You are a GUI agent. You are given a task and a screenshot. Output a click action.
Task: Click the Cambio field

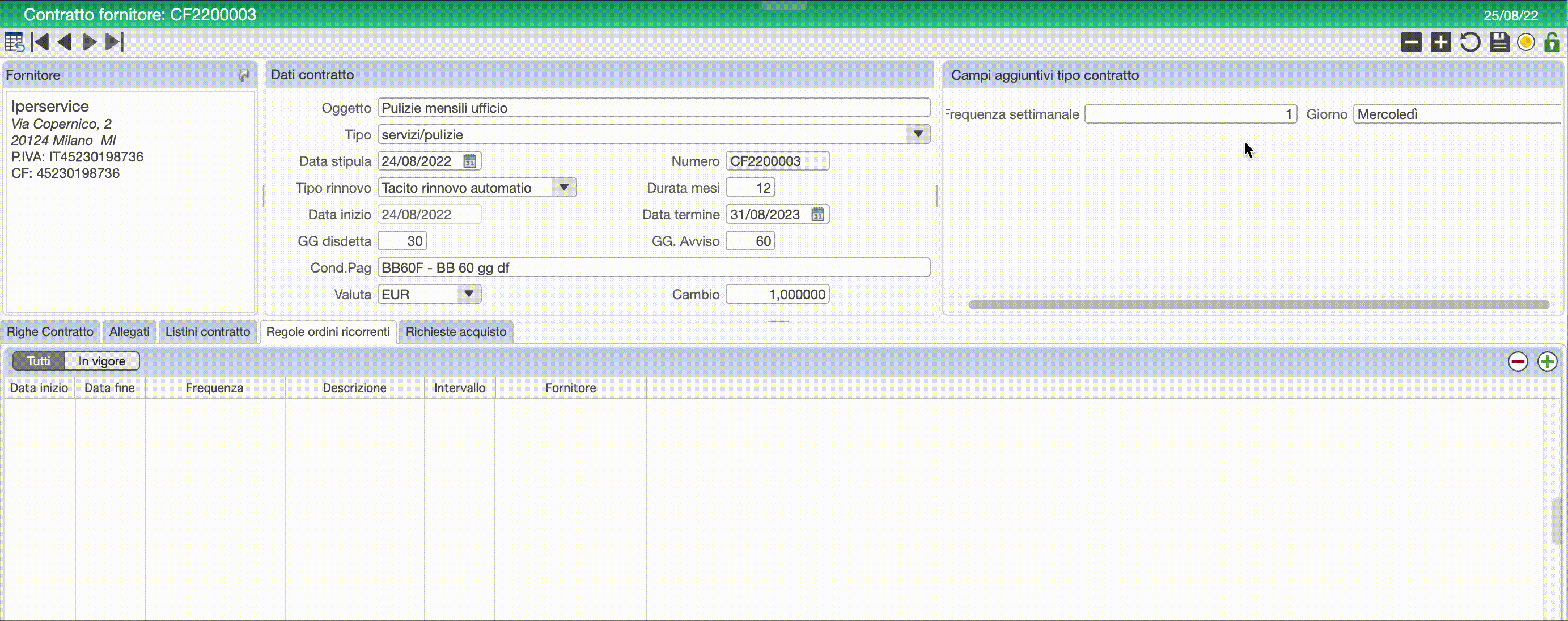click(777, 295)
